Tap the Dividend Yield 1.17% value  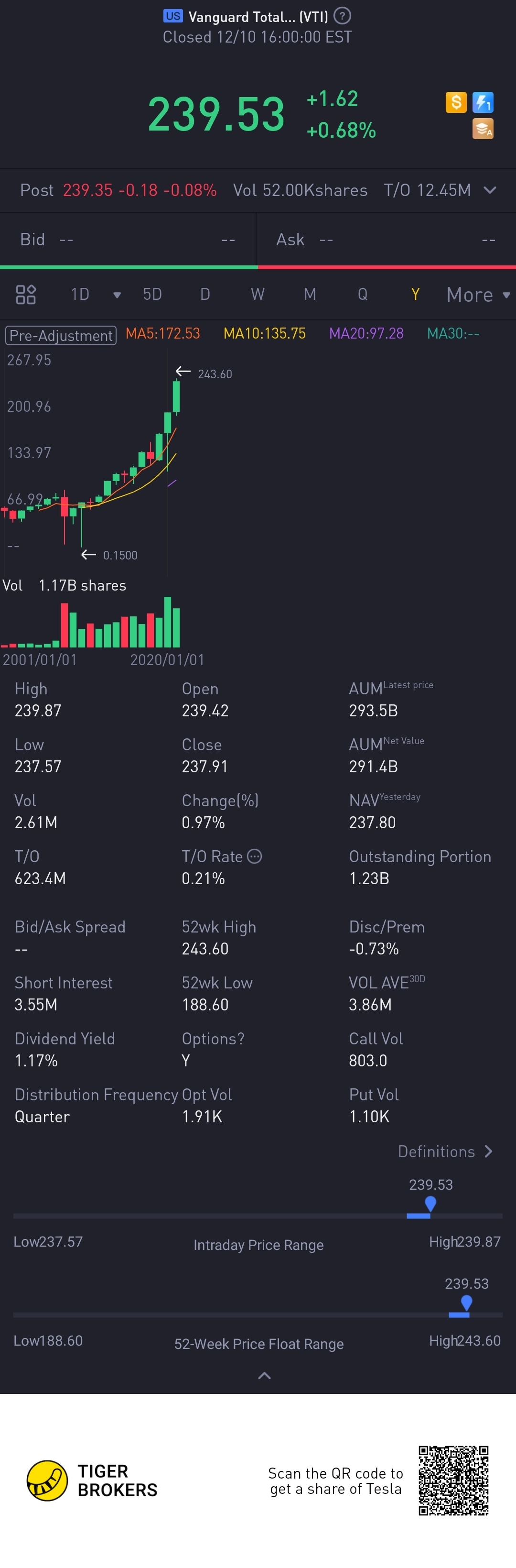coord(36,1061)
